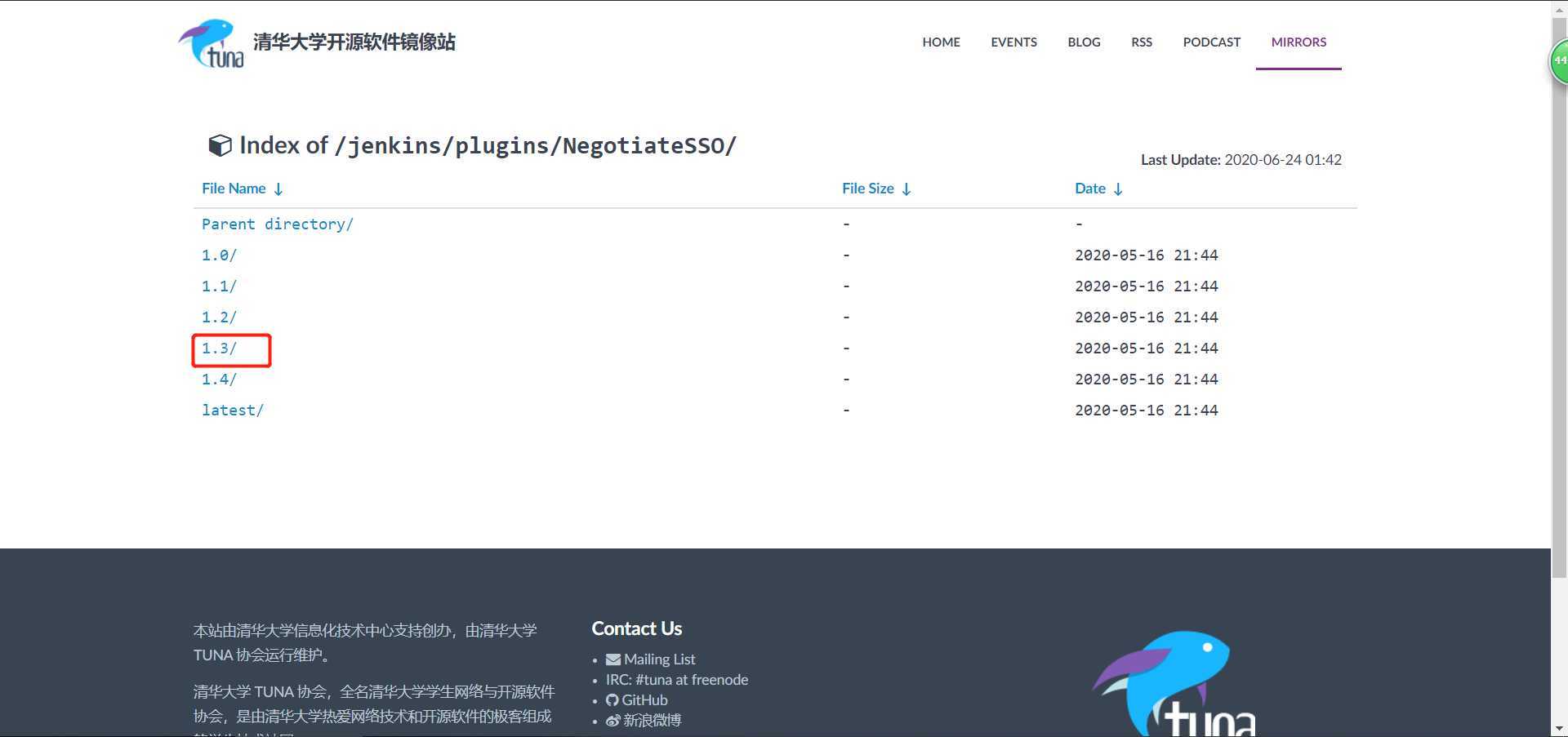Viewport: 1568px width, 737px height.
Task: Sort by Date column header
Action: tap(1090, 189)
